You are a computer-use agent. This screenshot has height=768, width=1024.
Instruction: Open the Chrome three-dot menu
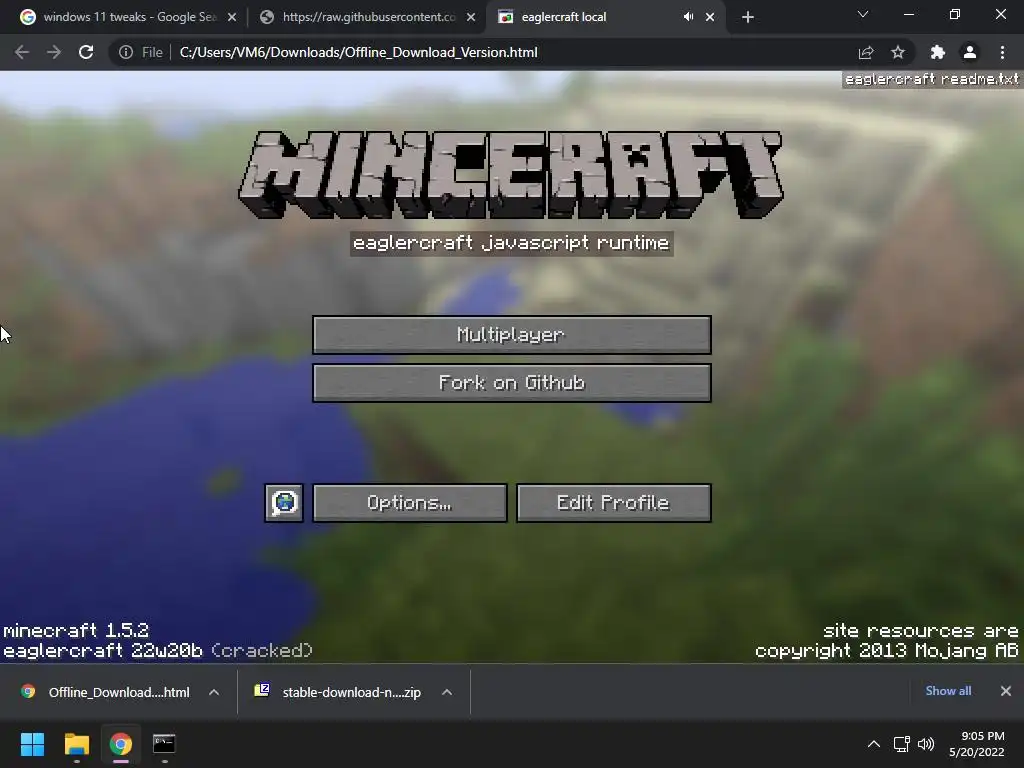coord(1002,52)
